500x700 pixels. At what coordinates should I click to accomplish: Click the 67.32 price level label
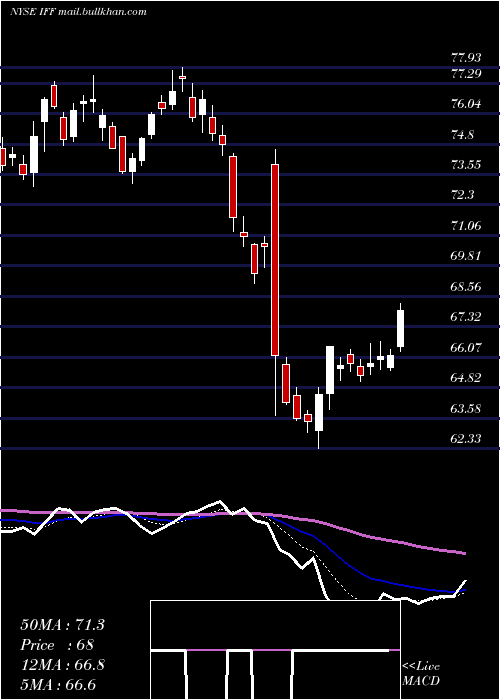point(466,317)
